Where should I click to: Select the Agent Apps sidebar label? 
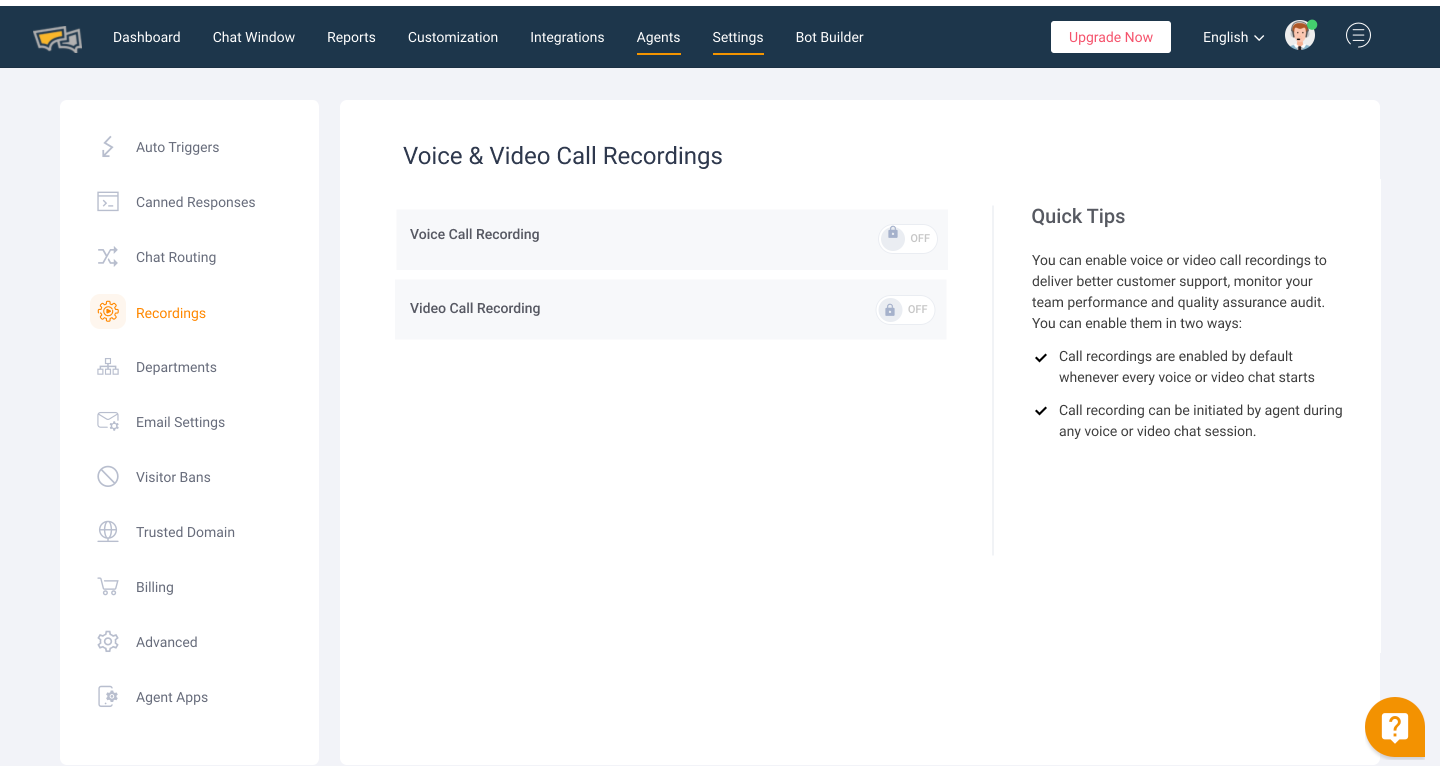(172, 697)
